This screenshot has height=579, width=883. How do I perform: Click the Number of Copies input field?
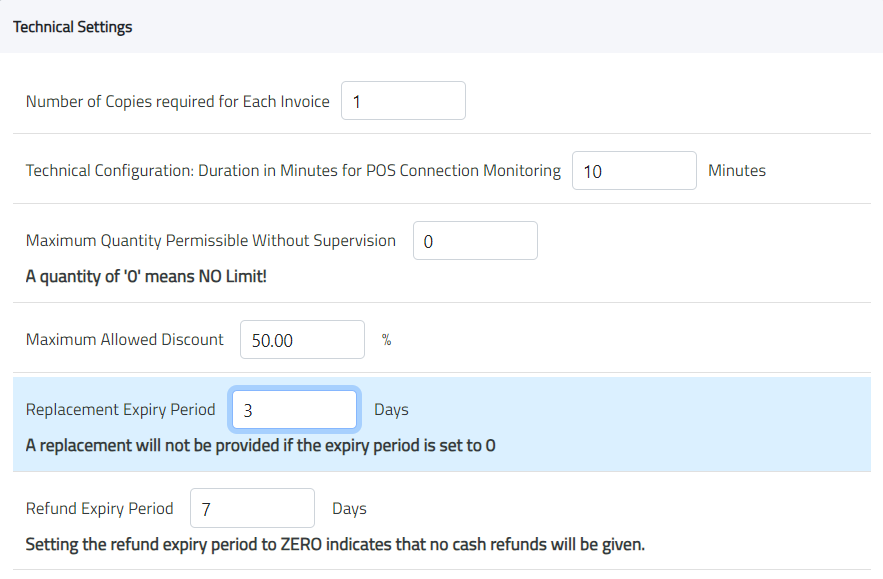(x=403, y=100)
